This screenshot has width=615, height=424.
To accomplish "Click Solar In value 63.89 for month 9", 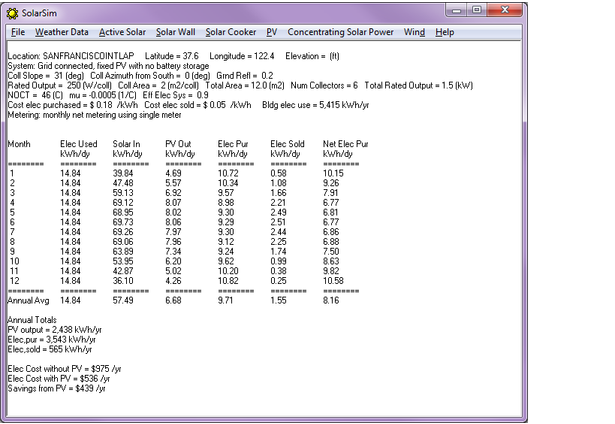I will (x=123, y=252).
